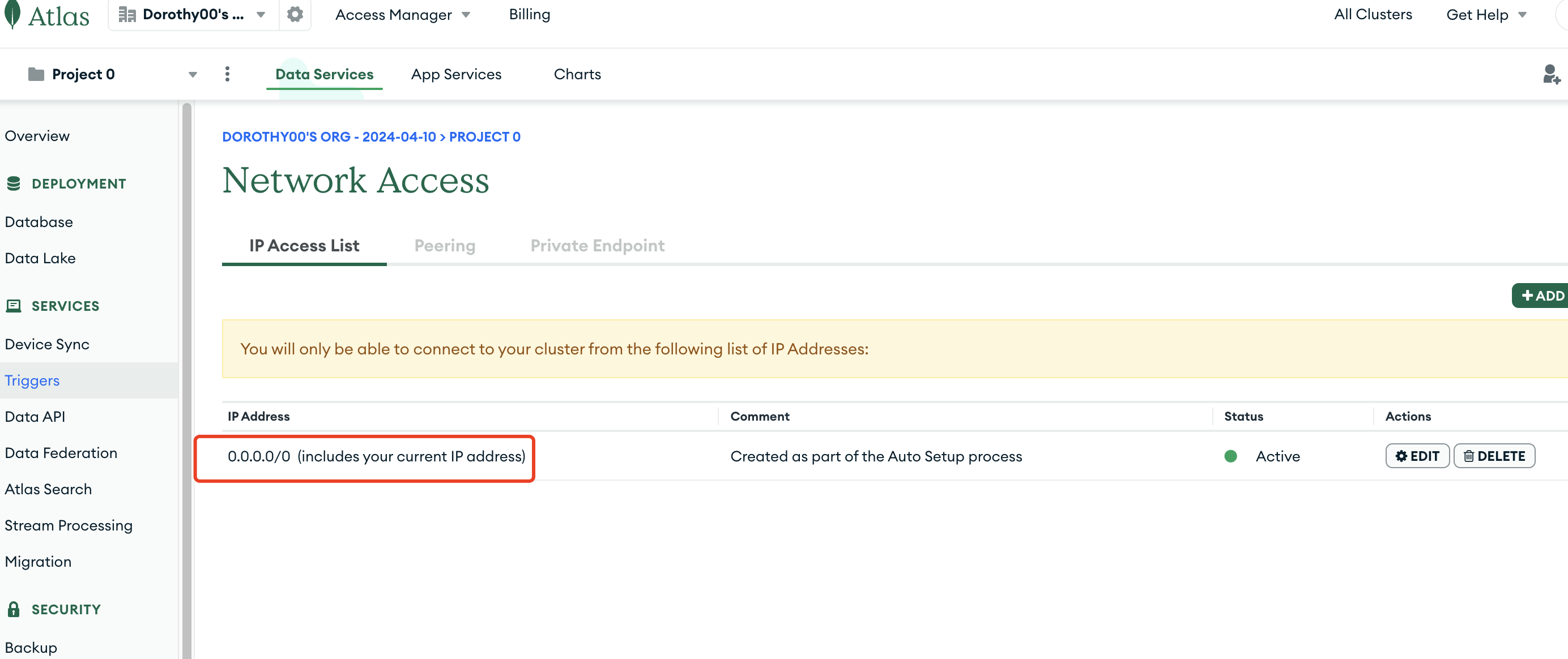
Task: Click the Project 0 folder icon
Action: tap(36, 74)
